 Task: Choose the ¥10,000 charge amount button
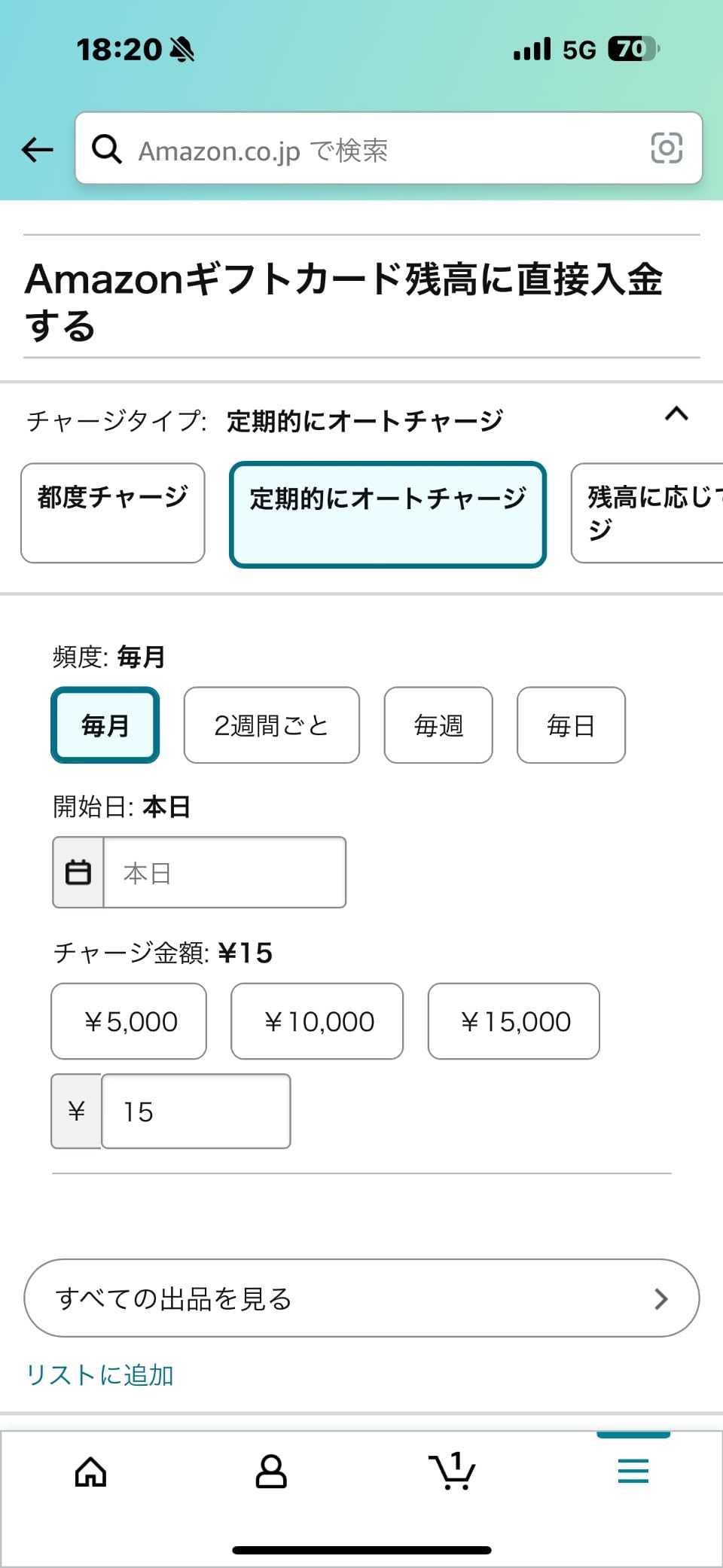pos(317,1021)
